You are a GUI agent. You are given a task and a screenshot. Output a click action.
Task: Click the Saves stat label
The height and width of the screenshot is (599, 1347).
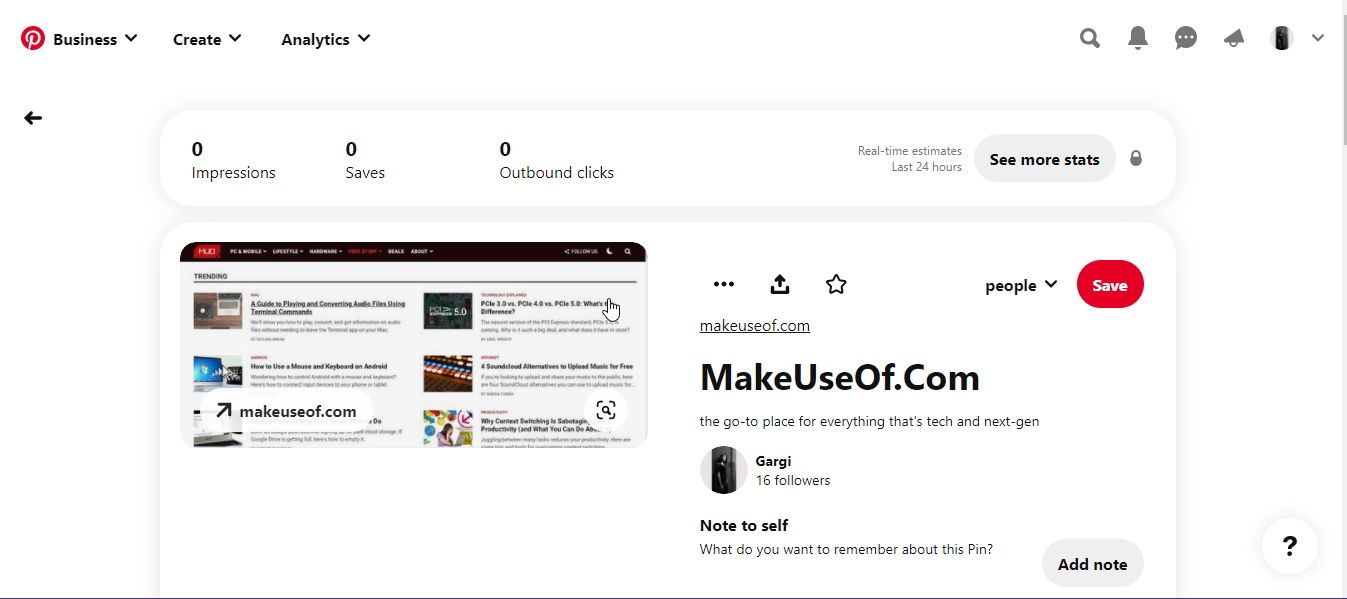coord(365,173)
